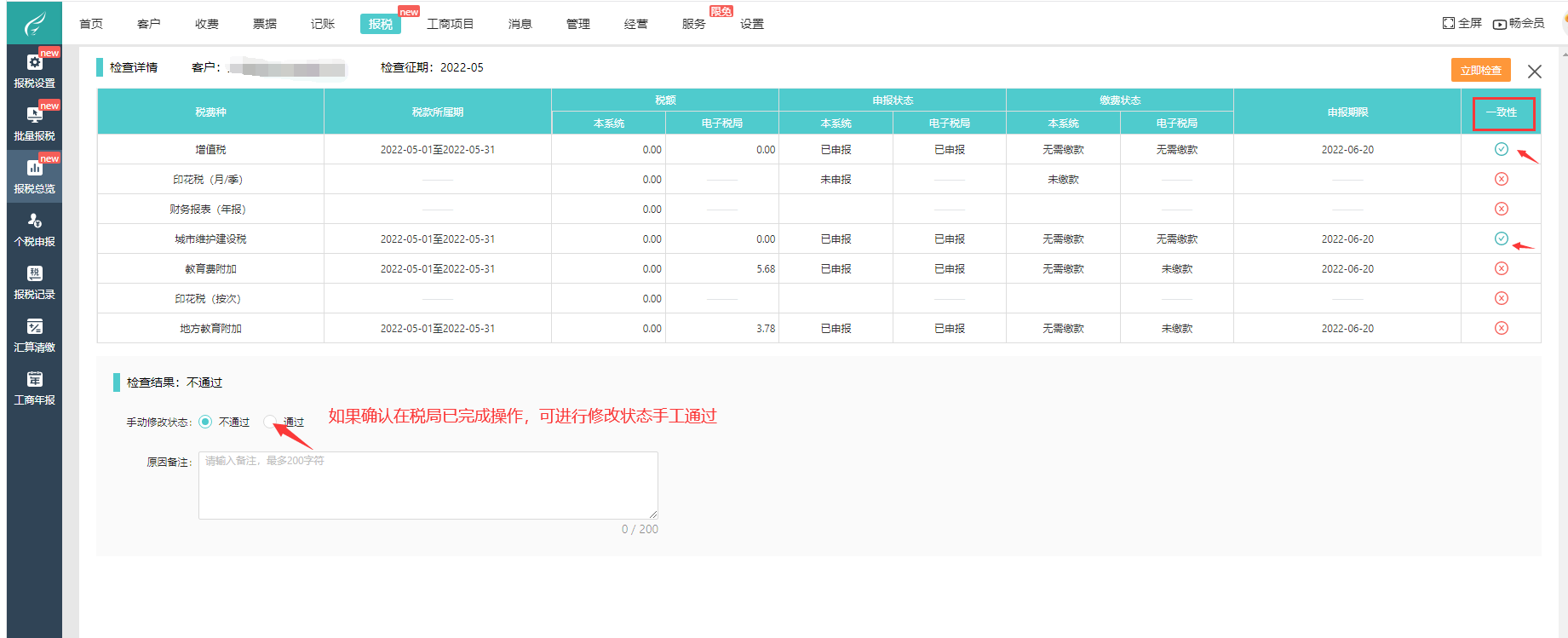Open 报税设置 in the sidebar
The width and height of the screenshot is (1568, 638).
point(34,71)
